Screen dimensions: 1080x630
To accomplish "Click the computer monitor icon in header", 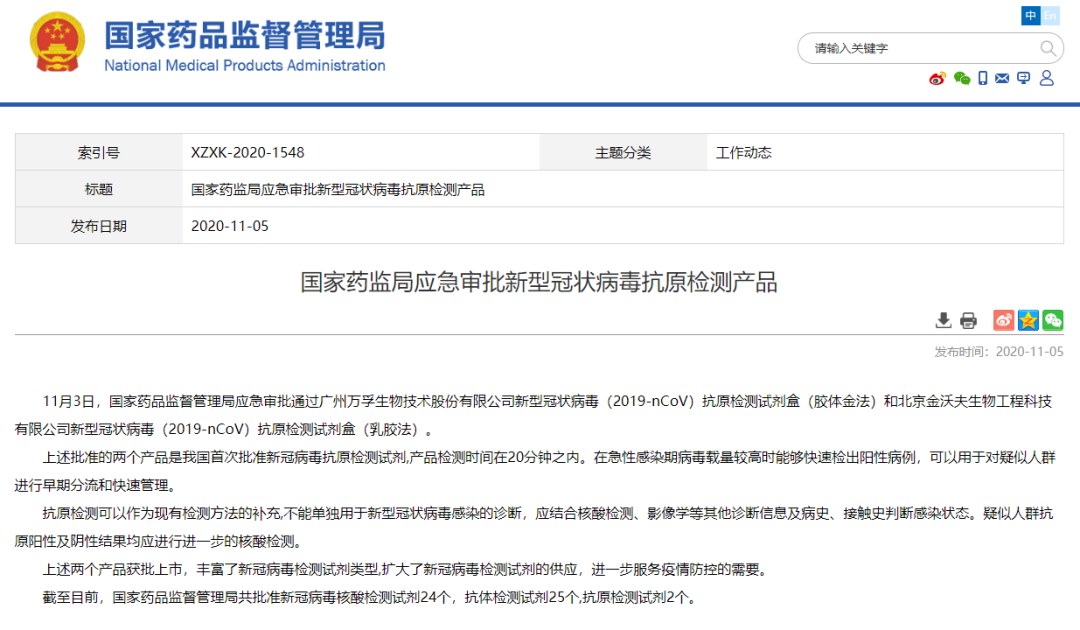I will pyautogui.click(x=1023, y=79).
